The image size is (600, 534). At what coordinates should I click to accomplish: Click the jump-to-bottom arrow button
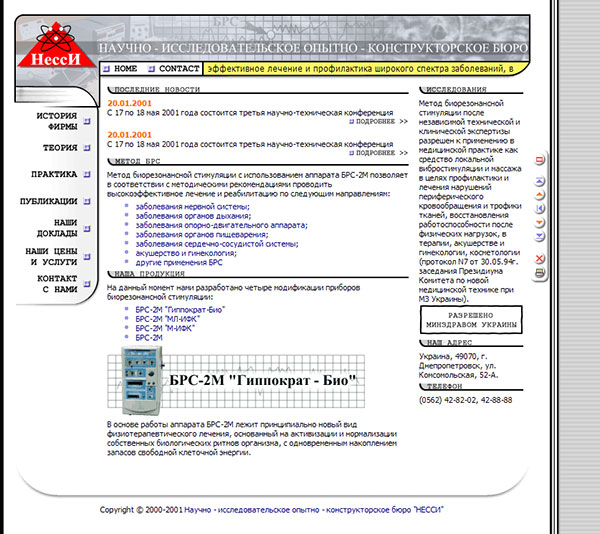point(539,236)
